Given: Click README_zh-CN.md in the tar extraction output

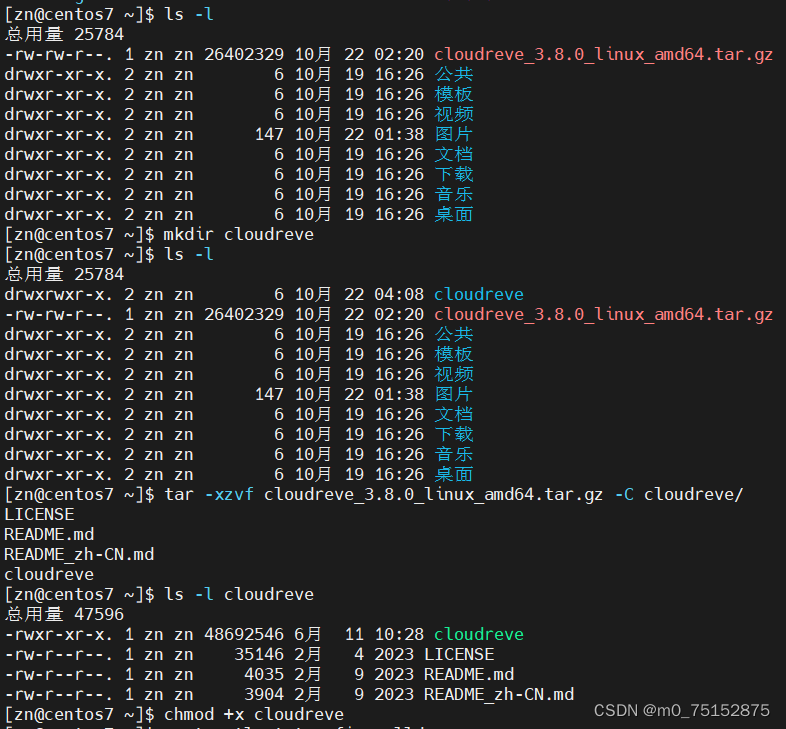Looking at the screenshot, I should 79,555.
